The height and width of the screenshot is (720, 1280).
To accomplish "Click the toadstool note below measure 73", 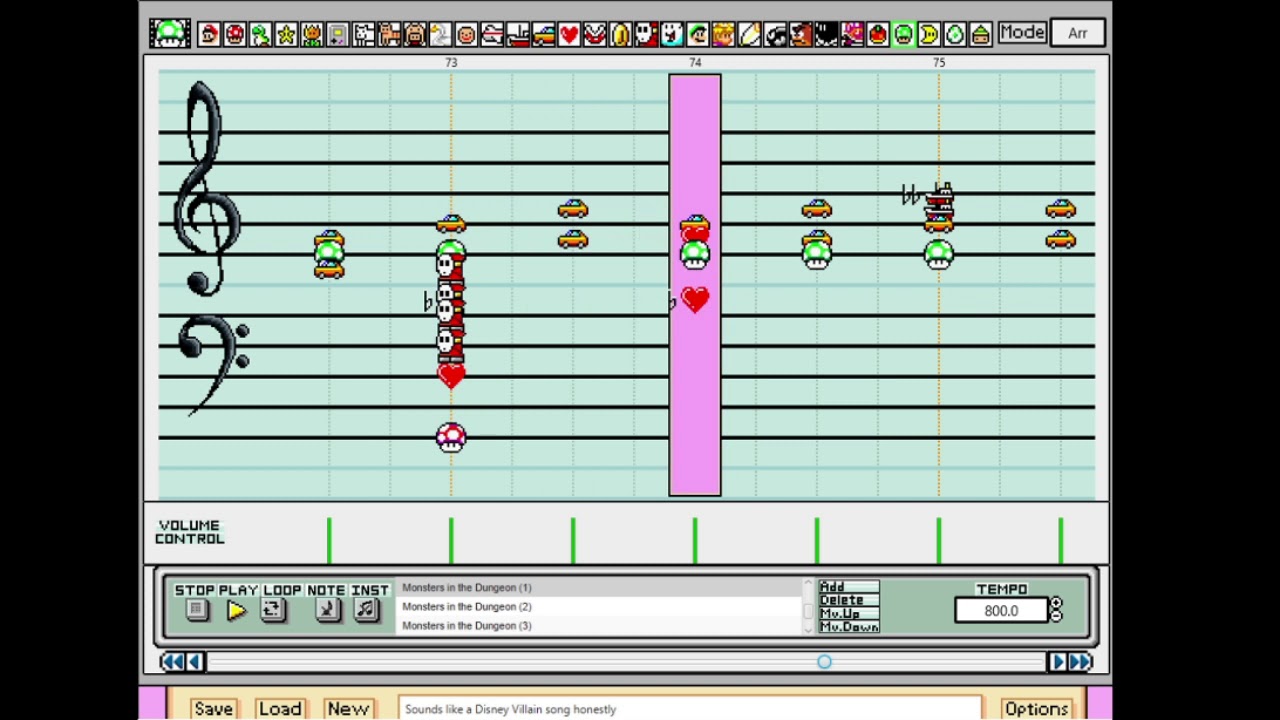I will [x=451, y=437].
